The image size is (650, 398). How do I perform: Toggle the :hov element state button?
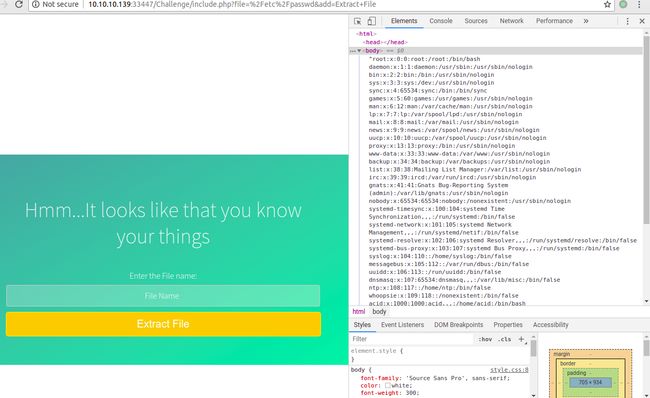click(485, 339)
